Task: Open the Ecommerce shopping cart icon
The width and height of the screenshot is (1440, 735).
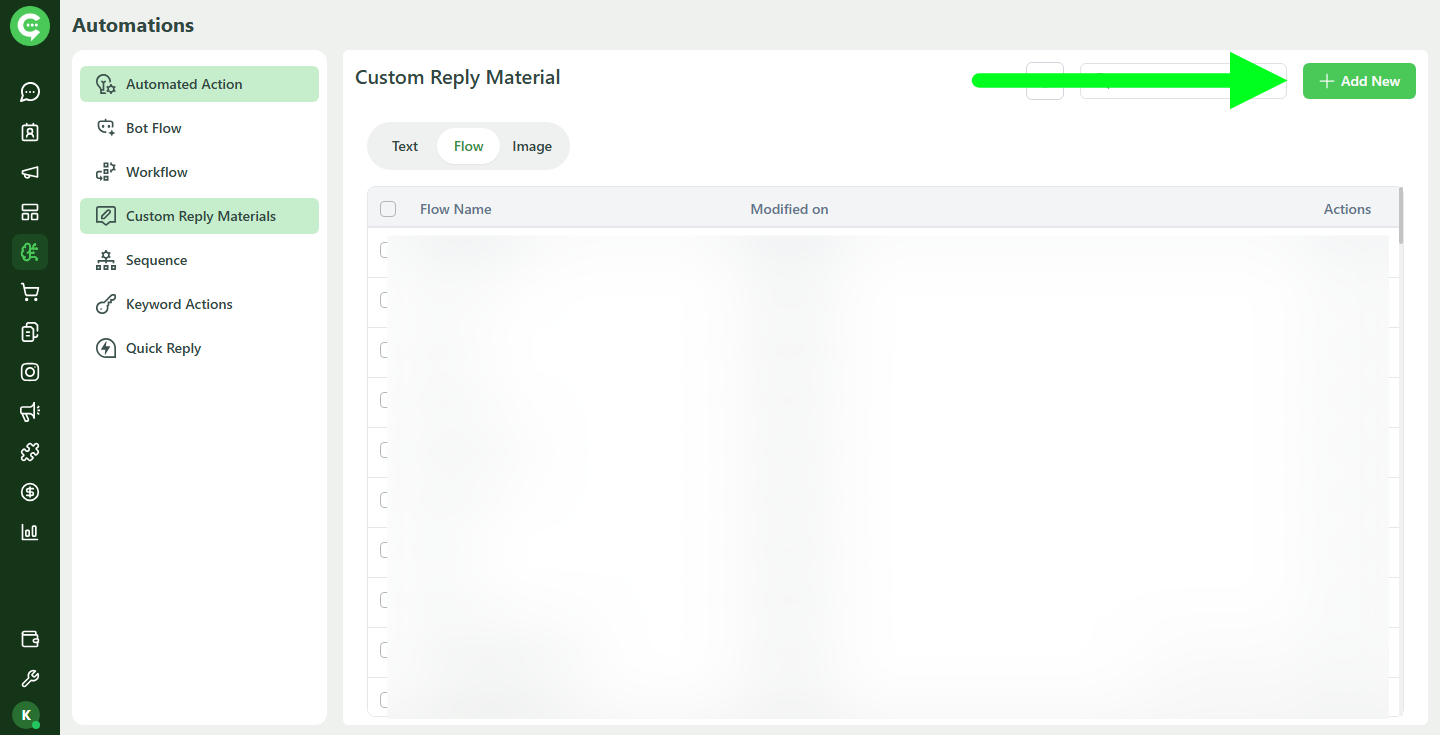Action: point(30,292)
